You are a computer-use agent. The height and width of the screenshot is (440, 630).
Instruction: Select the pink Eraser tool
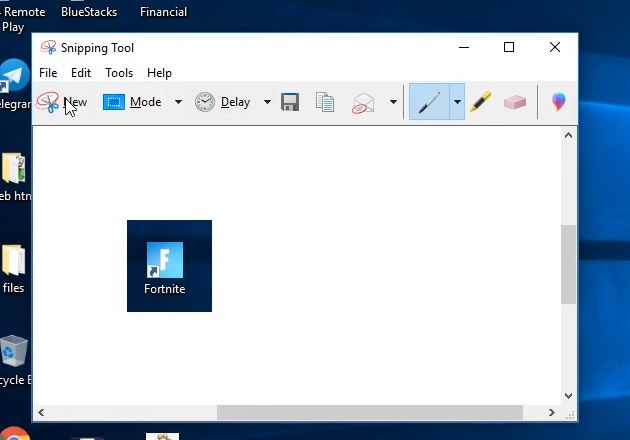515,102
